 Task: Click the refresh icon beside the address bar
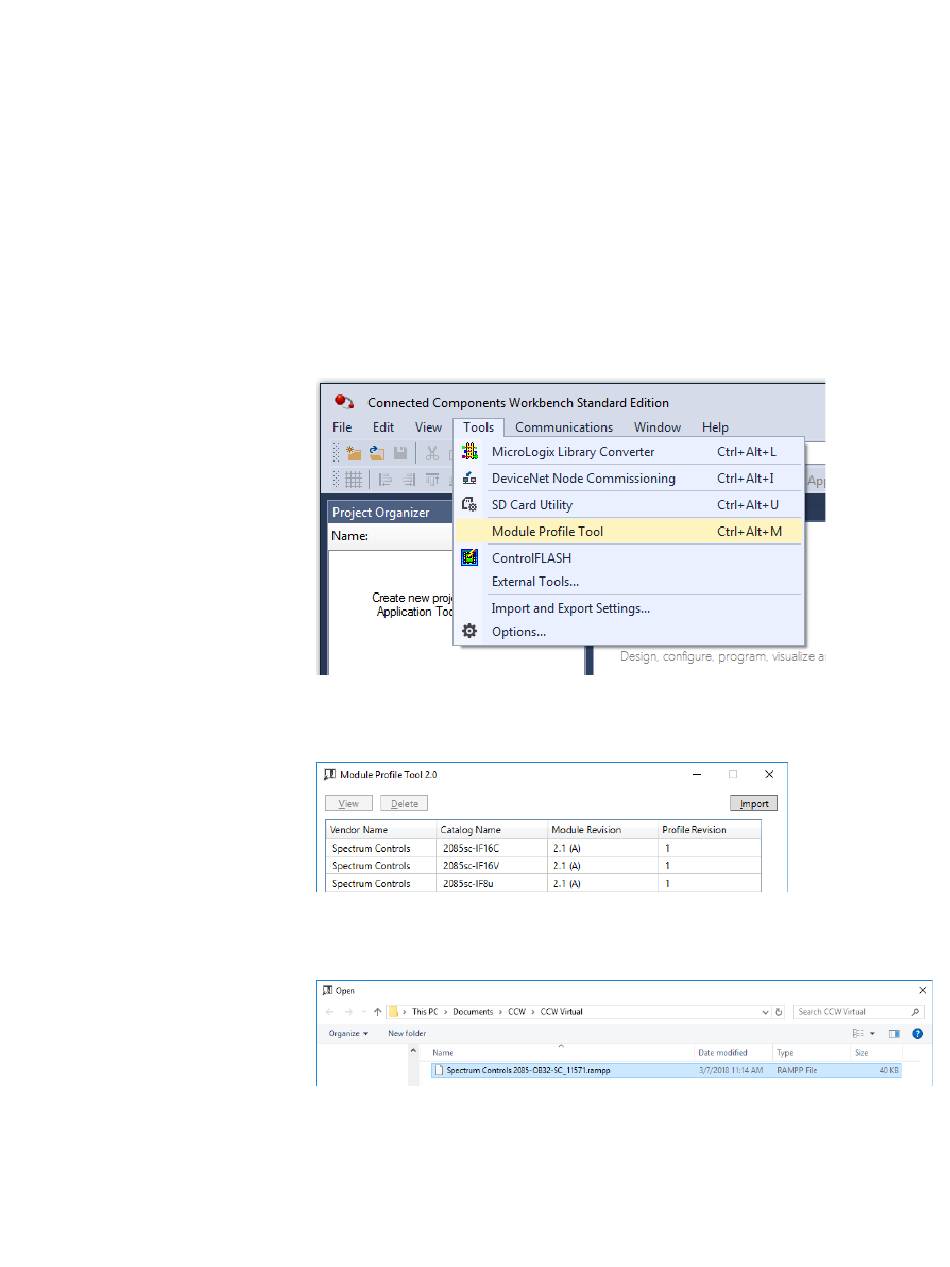(779, 1012)
